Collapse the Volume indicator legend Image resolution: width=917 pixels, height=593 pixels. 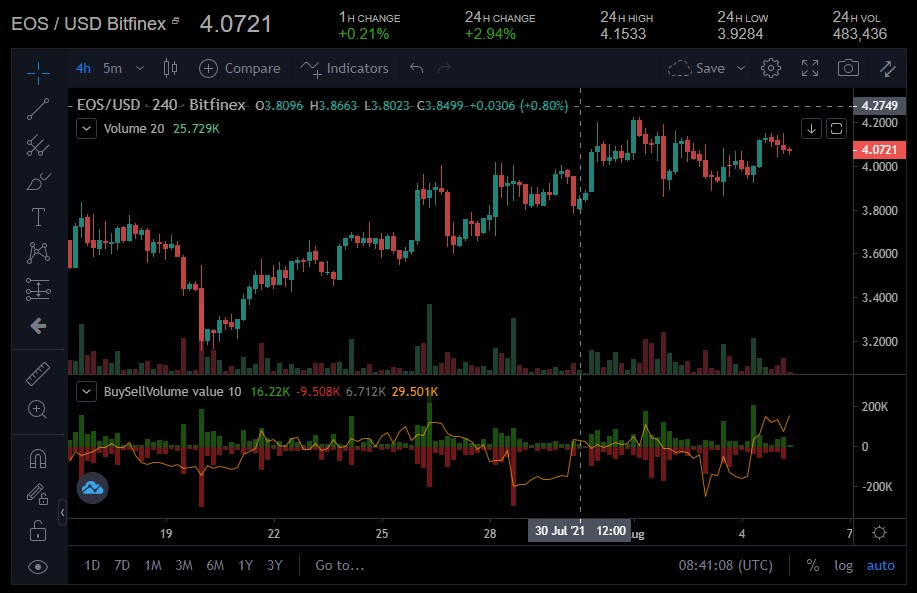(x=87, y=129)
